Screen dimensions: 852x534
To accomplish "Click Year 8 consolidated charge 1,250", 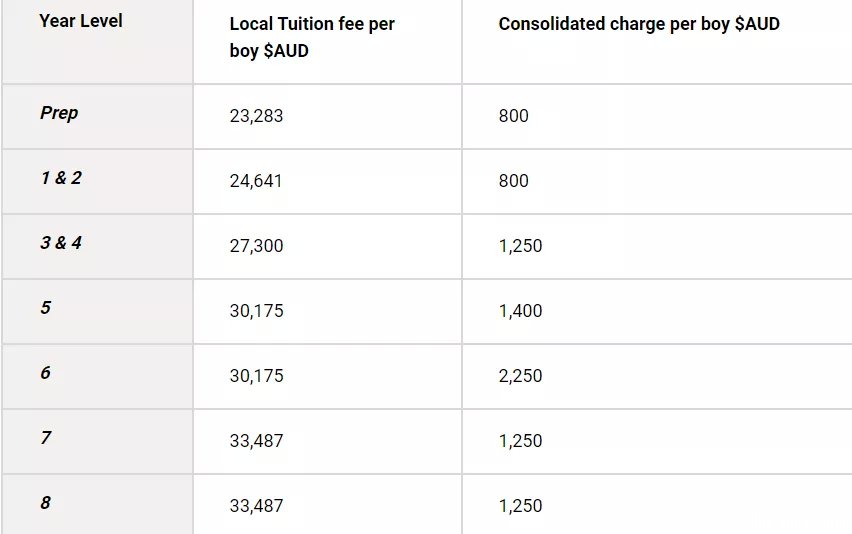I will 520,506.
